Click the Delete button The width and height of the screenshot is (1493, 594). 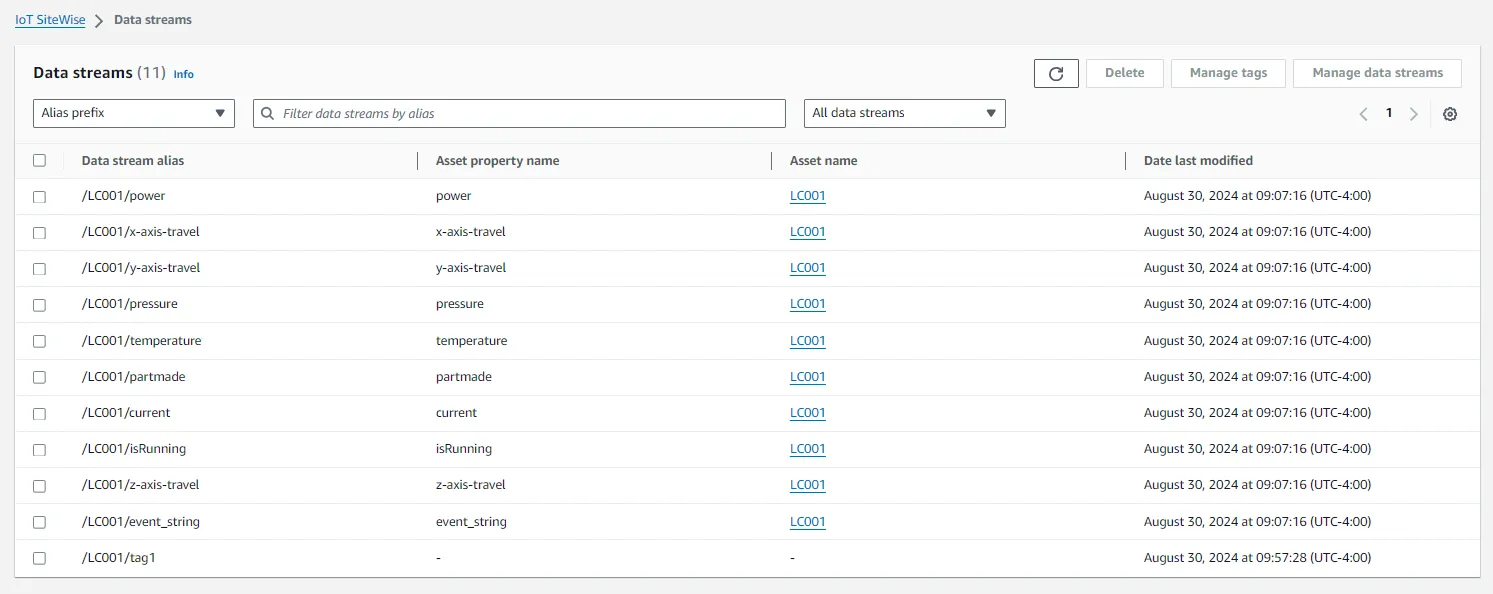click(1125, 73)
